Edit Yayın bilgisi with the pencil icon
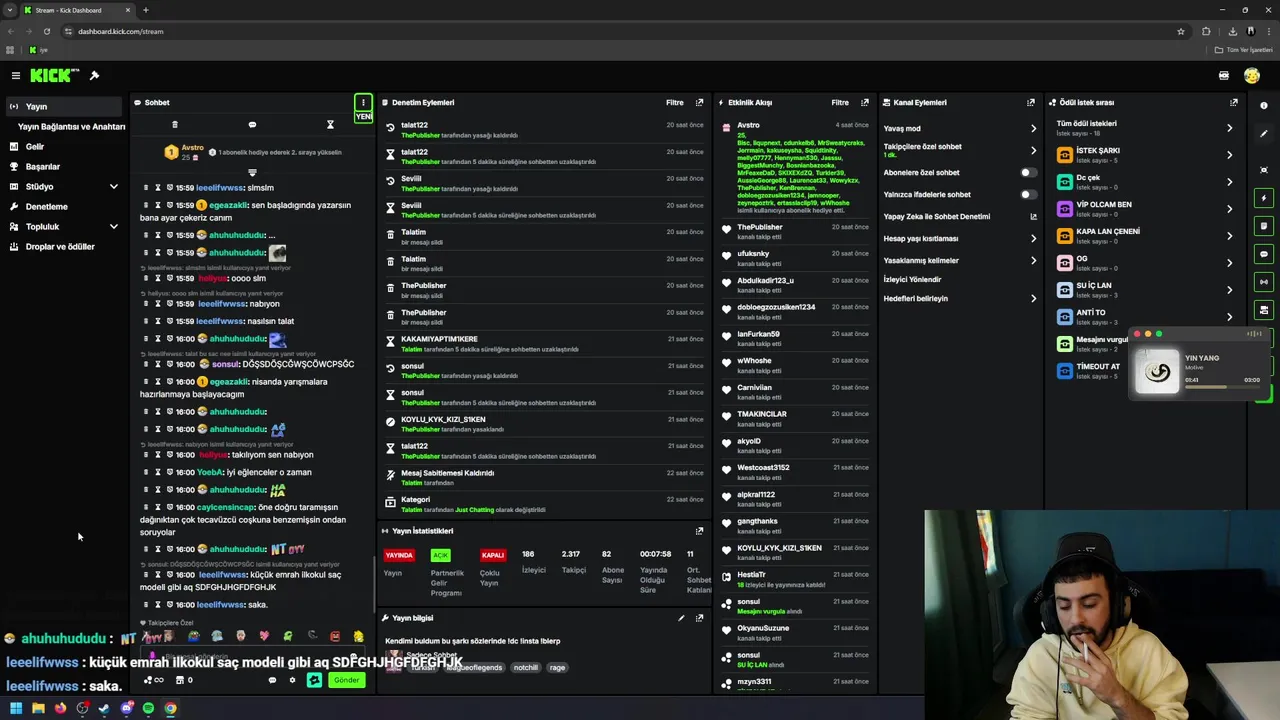Image resolution: width=1280 pixels, height=720 pixels. pyautogui.click(x=681, y=618)
